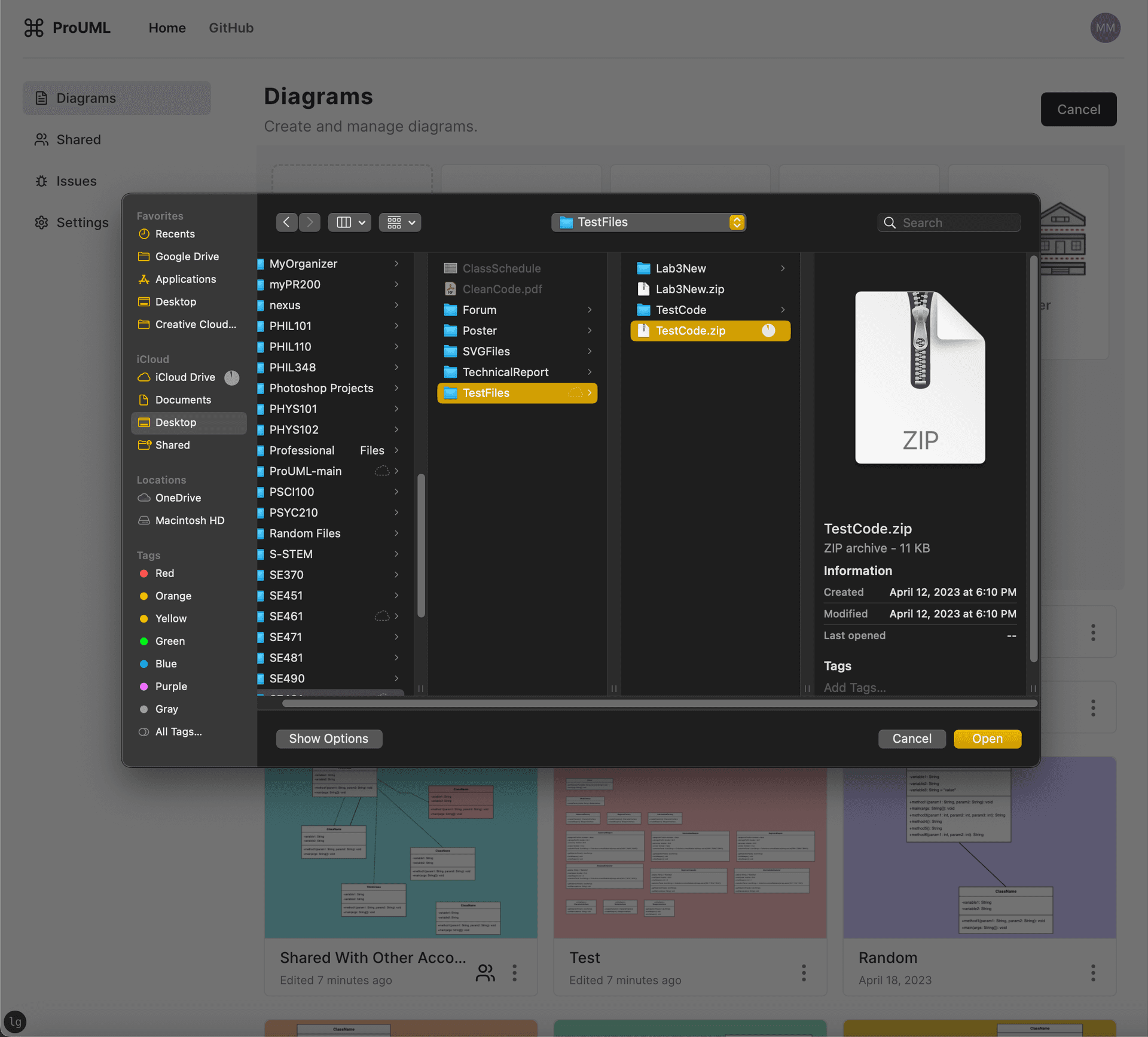Click the Cancel button in file dialog

click(911, 738)
